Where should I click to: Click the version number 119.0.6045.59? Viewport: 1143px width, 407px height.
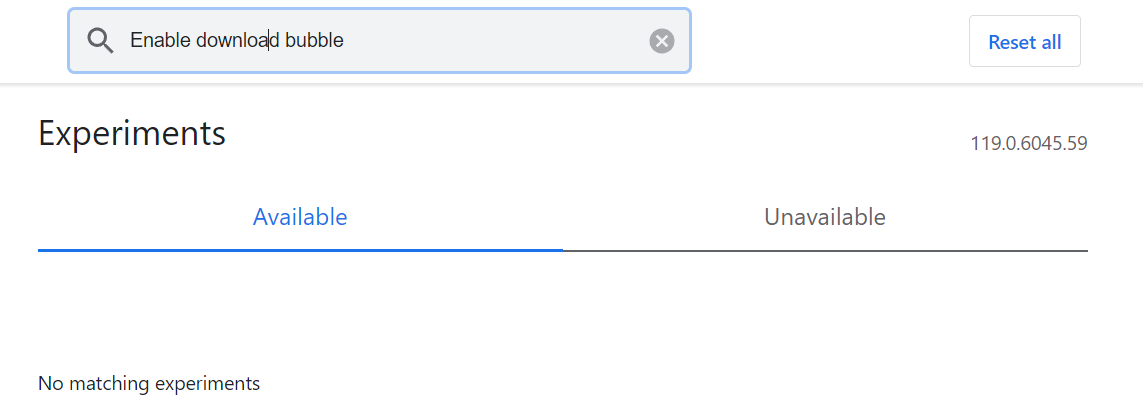point(1028,143)
